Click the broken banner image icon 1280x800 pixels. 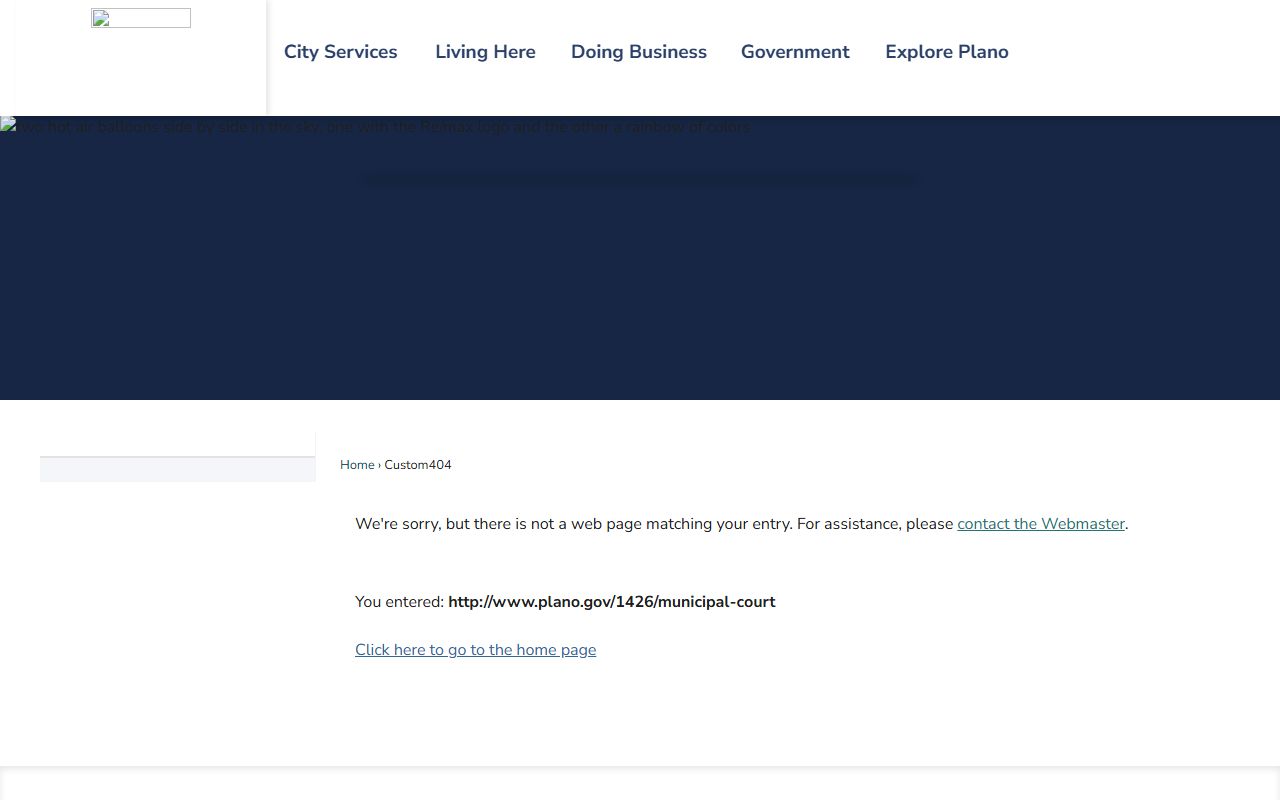tap(8, 125)
